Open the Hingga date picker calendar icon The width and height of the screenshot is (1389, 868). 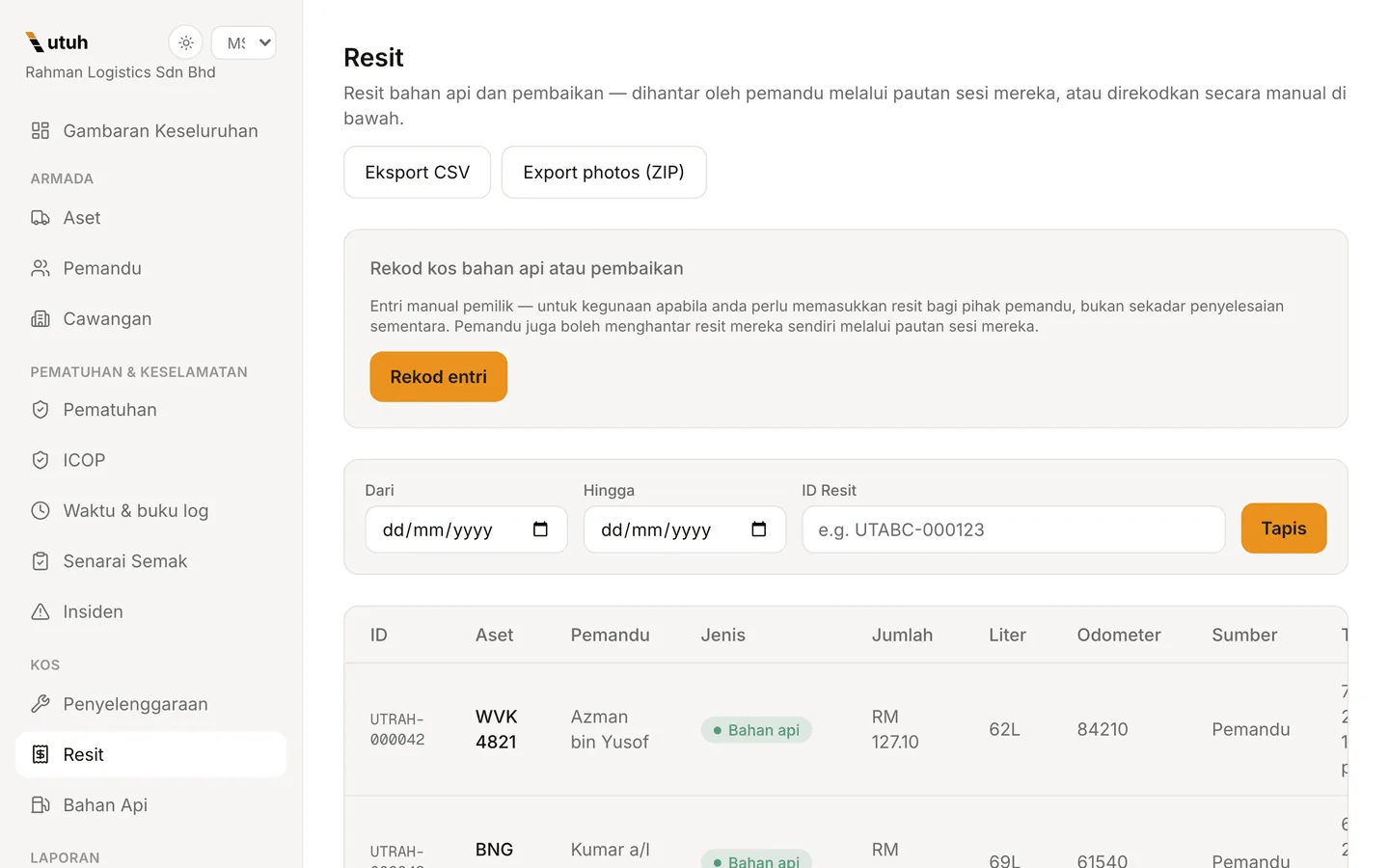(759, 529)
